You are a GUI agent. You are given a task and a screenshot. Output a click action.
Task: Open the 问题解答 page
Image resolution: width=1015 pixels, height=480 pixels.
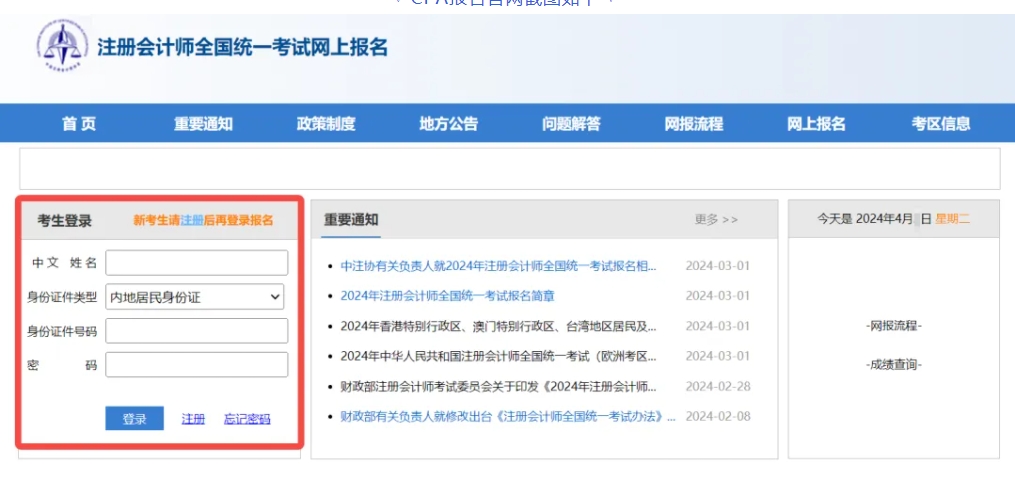pos(571,124)
